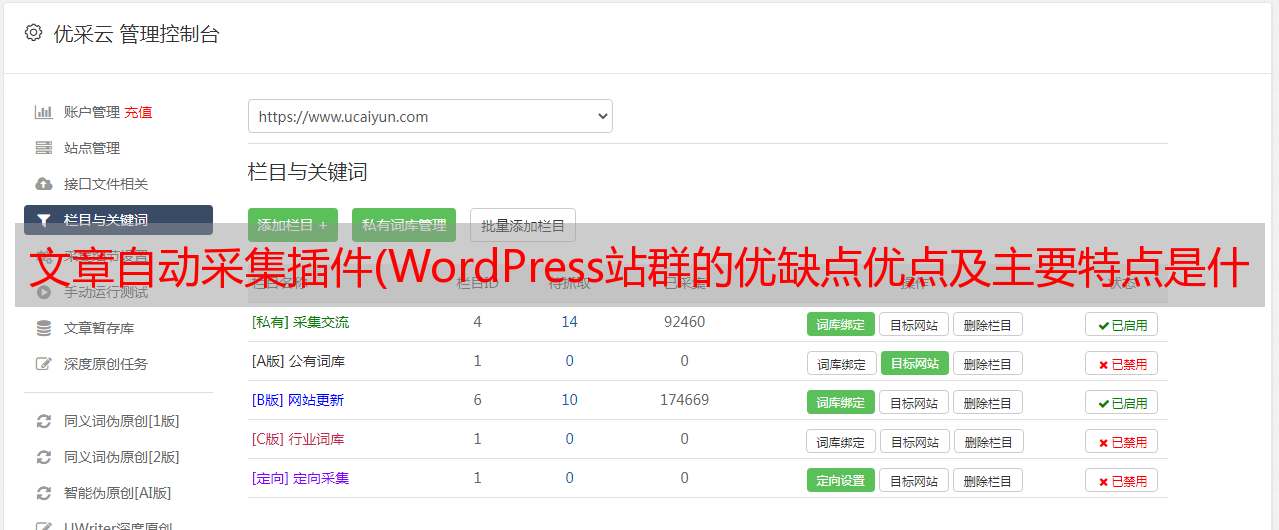The width and height of the screenshot is (1279, 530).
Task: Click the refresh icon for 同义词伪原创[1版]
Action: (43, 421)
